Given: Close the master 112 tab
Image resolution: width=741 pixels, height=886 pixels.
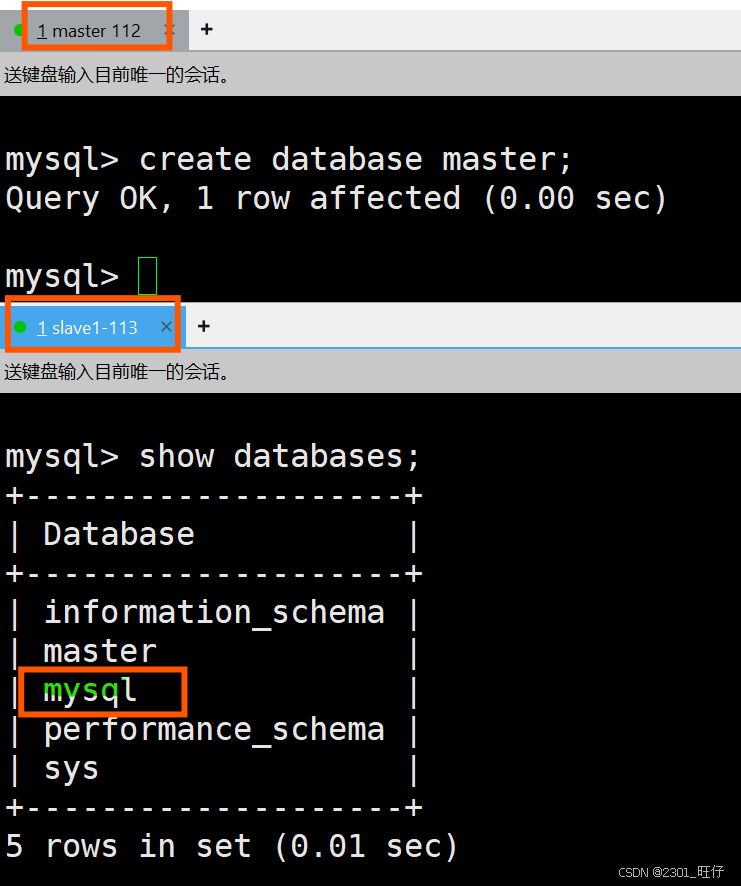Looking at the screenshot, I should tap(169, 30).
